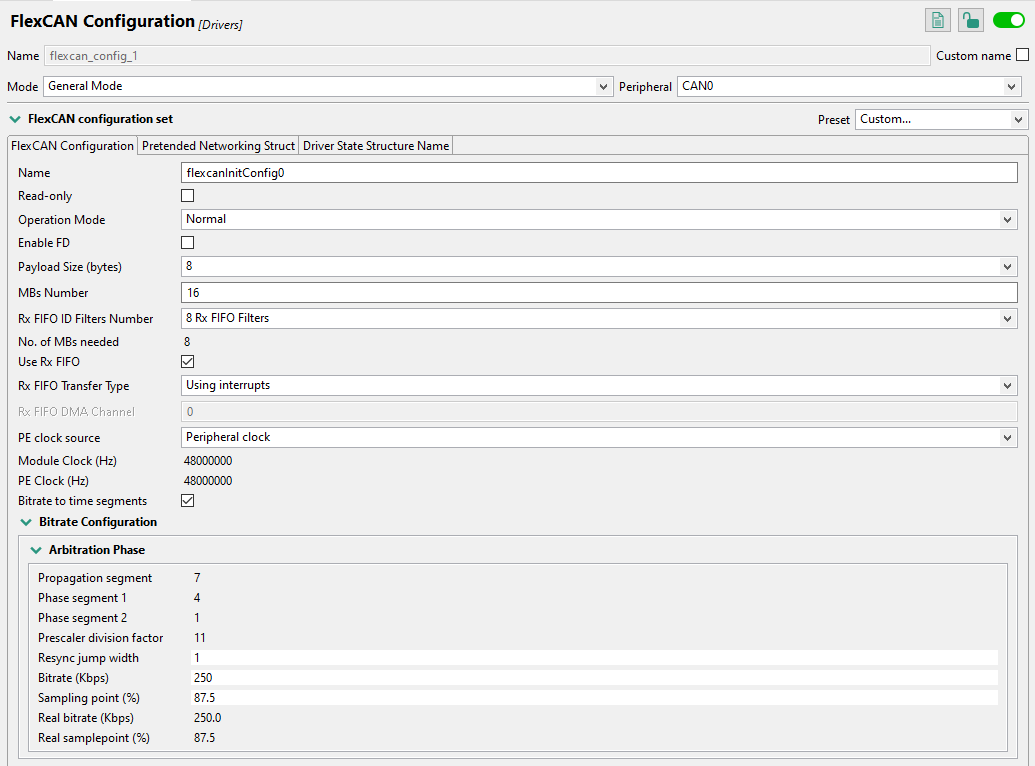Open the Peripheral CAN0 dropdown

pos(848,87)
